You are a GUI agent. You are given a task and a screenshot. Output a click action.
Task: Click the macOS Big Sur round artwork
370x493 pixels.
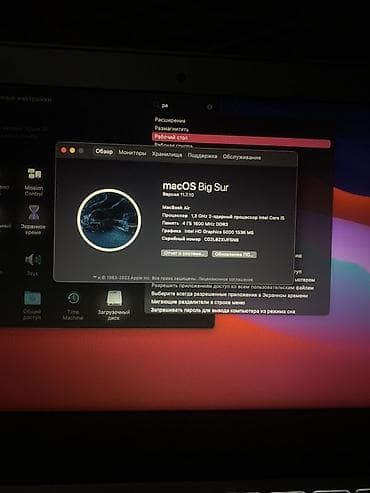coord(109,220)
